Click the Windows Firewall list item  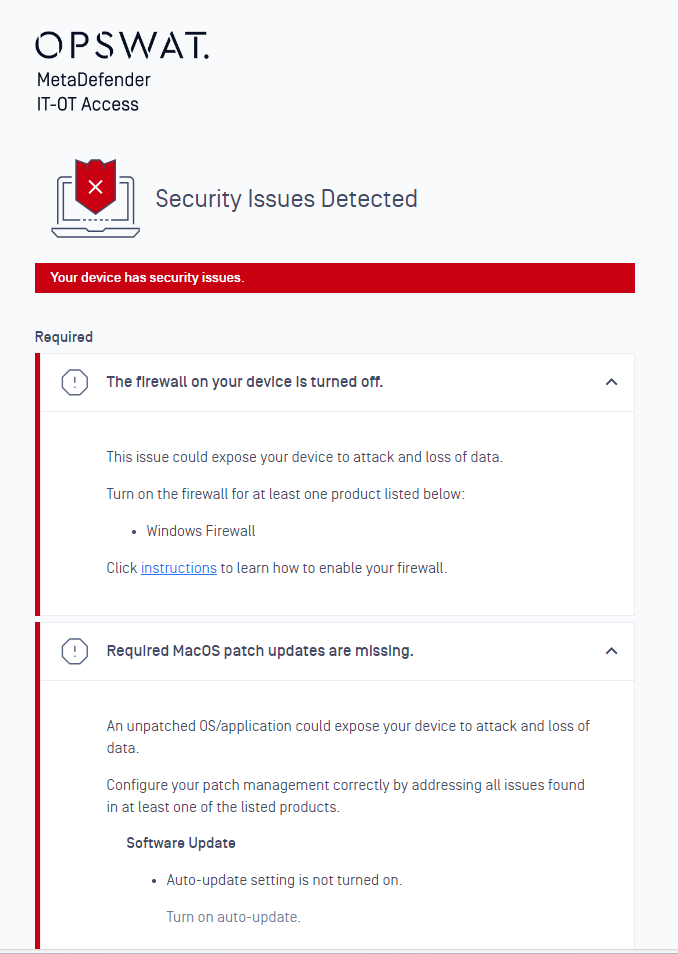point(201,531)
